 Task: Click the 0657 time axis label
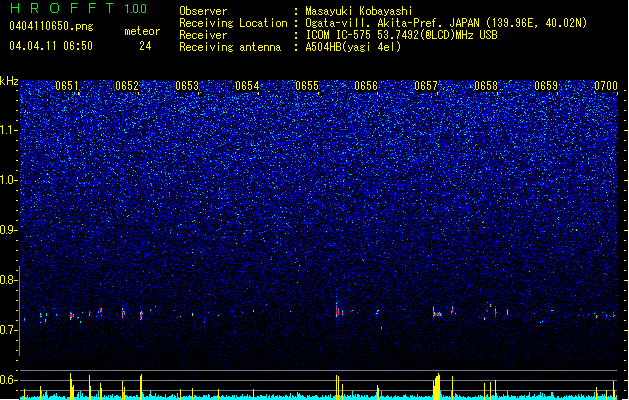426,86
